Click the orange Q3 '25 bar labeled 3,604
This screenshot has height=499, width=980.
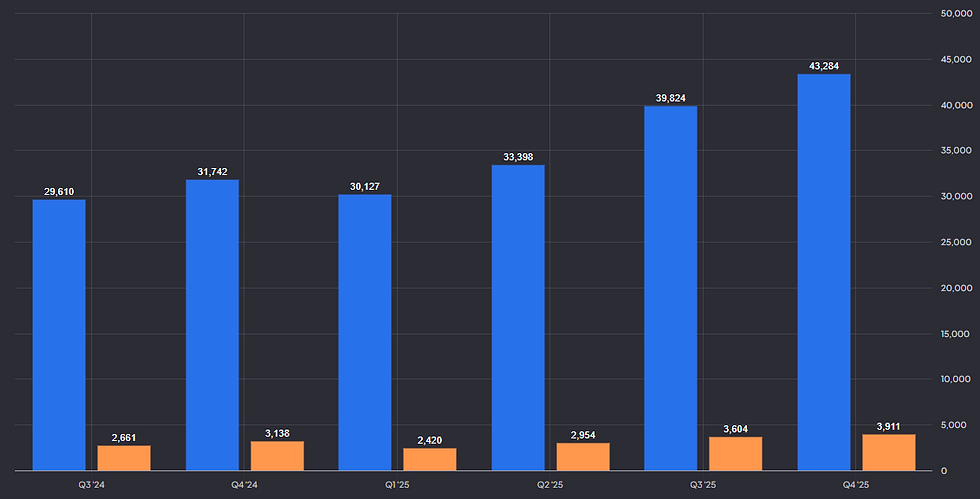(x=736, y=453)
